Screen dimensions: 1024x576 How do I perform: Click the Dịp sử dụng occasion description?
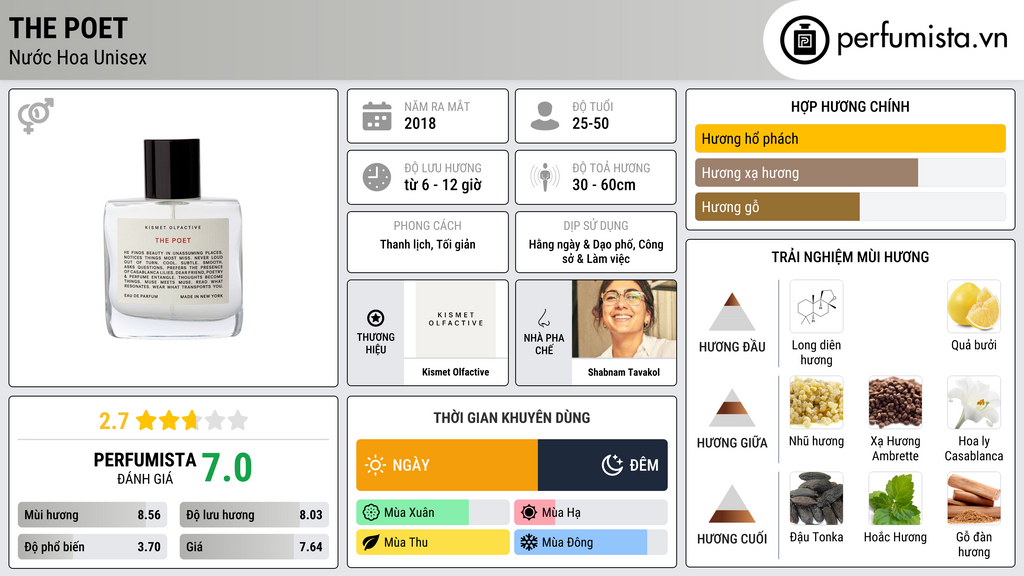tap(596, 251)
